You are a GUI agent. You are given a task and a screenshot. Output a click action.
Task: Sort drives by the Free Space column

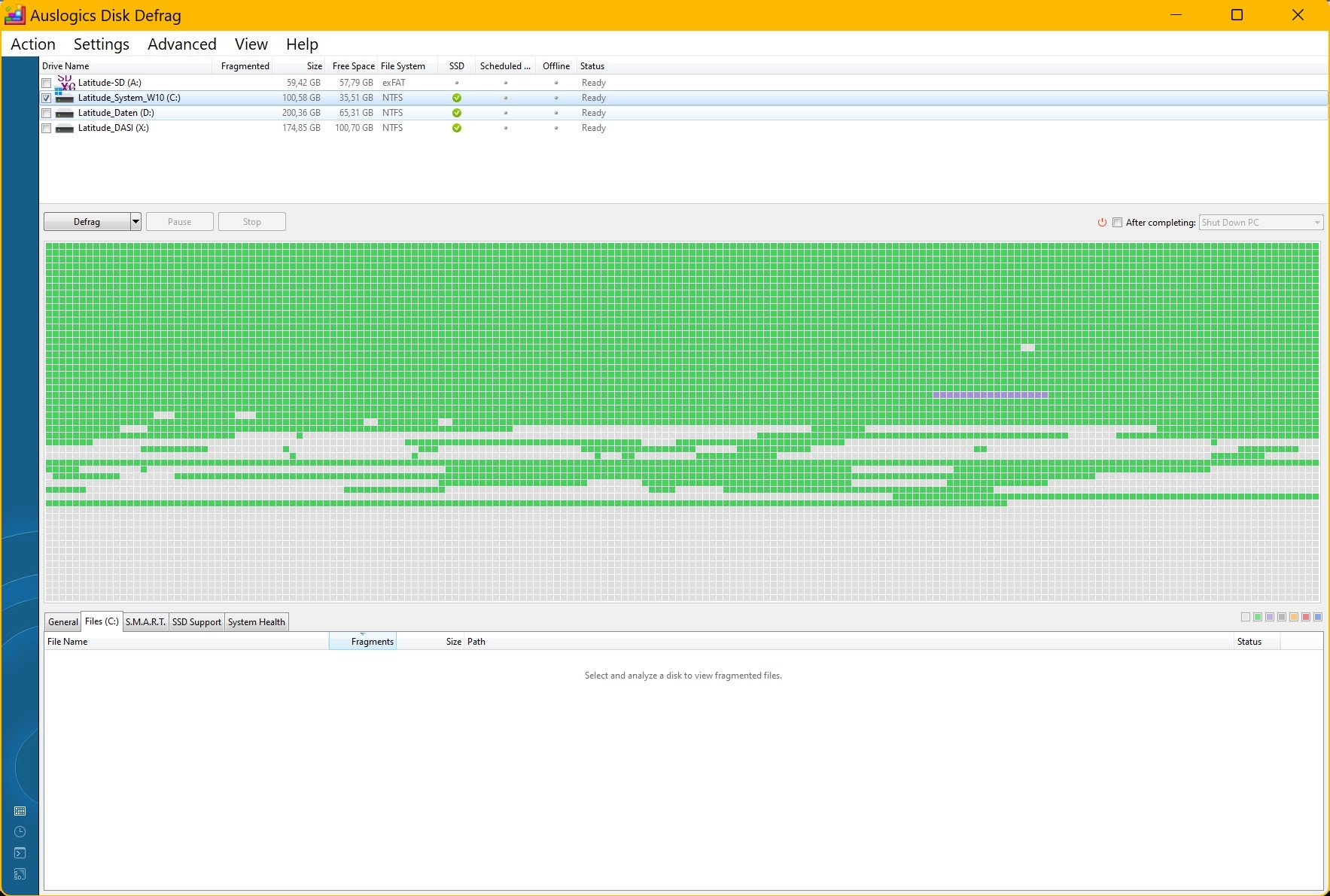[352, 66]
